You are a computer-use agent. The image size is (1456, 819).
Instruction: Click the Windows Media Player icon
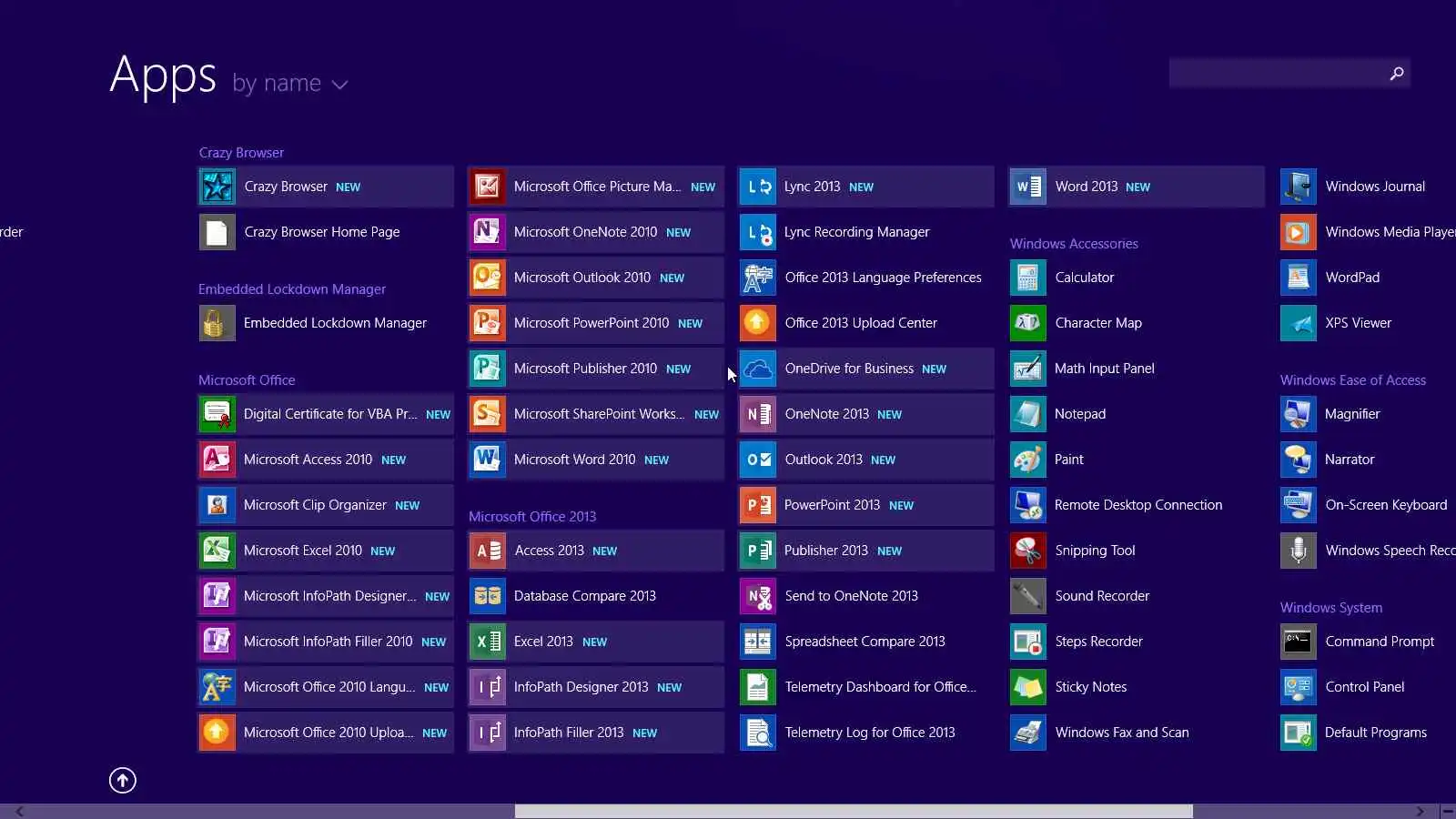[x=1298, y=232]
